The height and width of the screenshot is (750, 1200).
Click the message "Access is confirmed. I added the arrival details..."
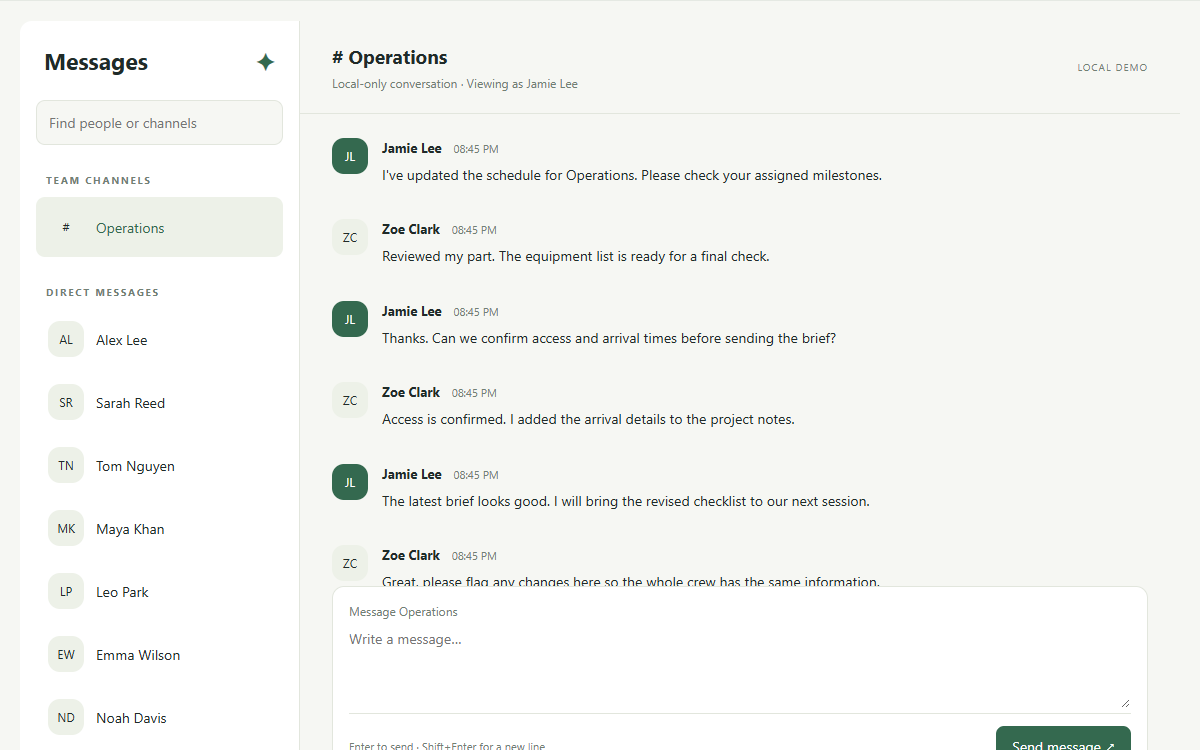click(x=588, y=419)
